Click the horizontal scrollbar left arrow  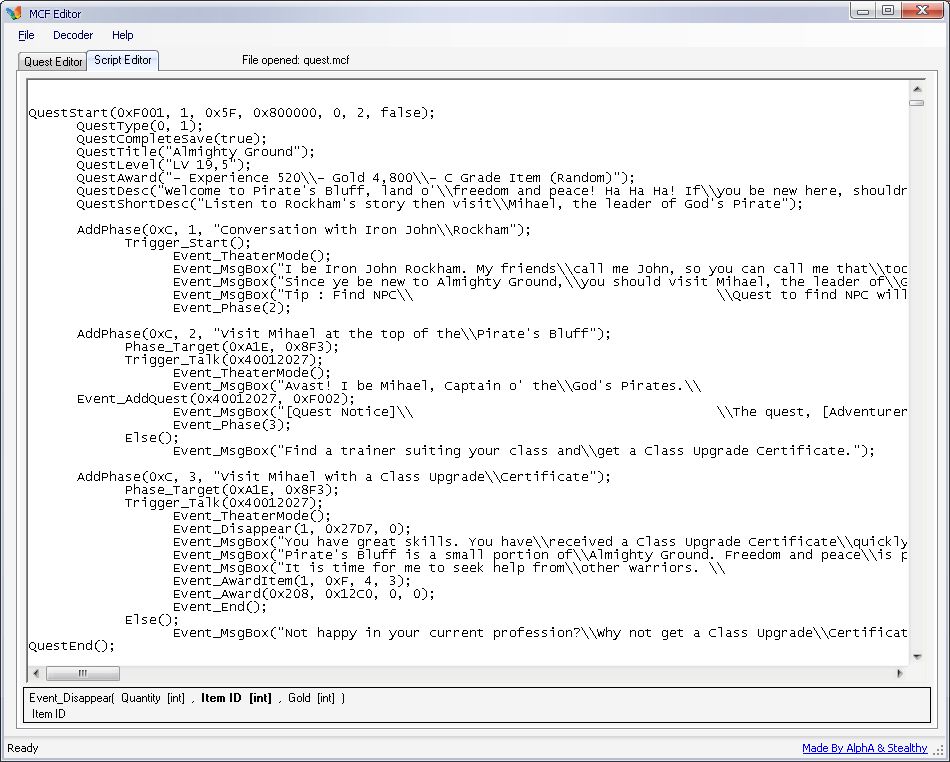36,673
